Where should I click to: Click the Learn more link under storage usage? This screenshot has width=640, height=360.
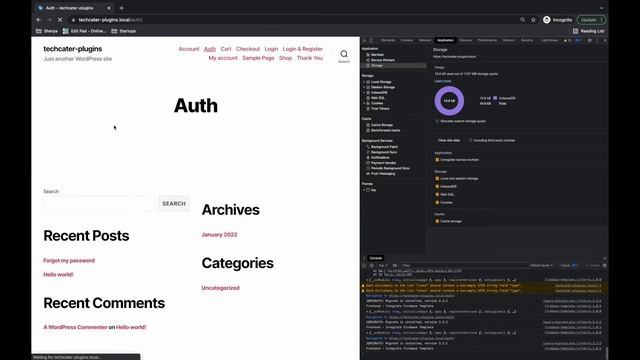[442, 81]
